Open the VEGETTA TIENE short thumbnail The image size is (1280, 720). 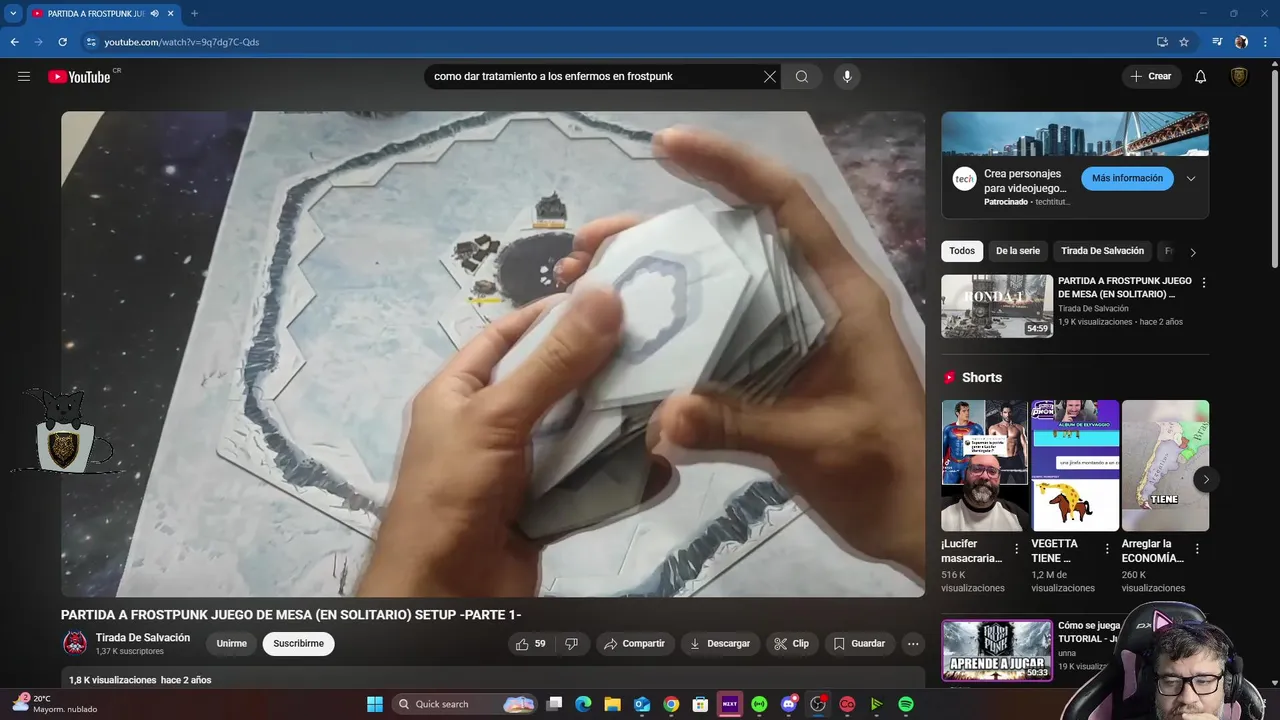tap(1075, 465)
